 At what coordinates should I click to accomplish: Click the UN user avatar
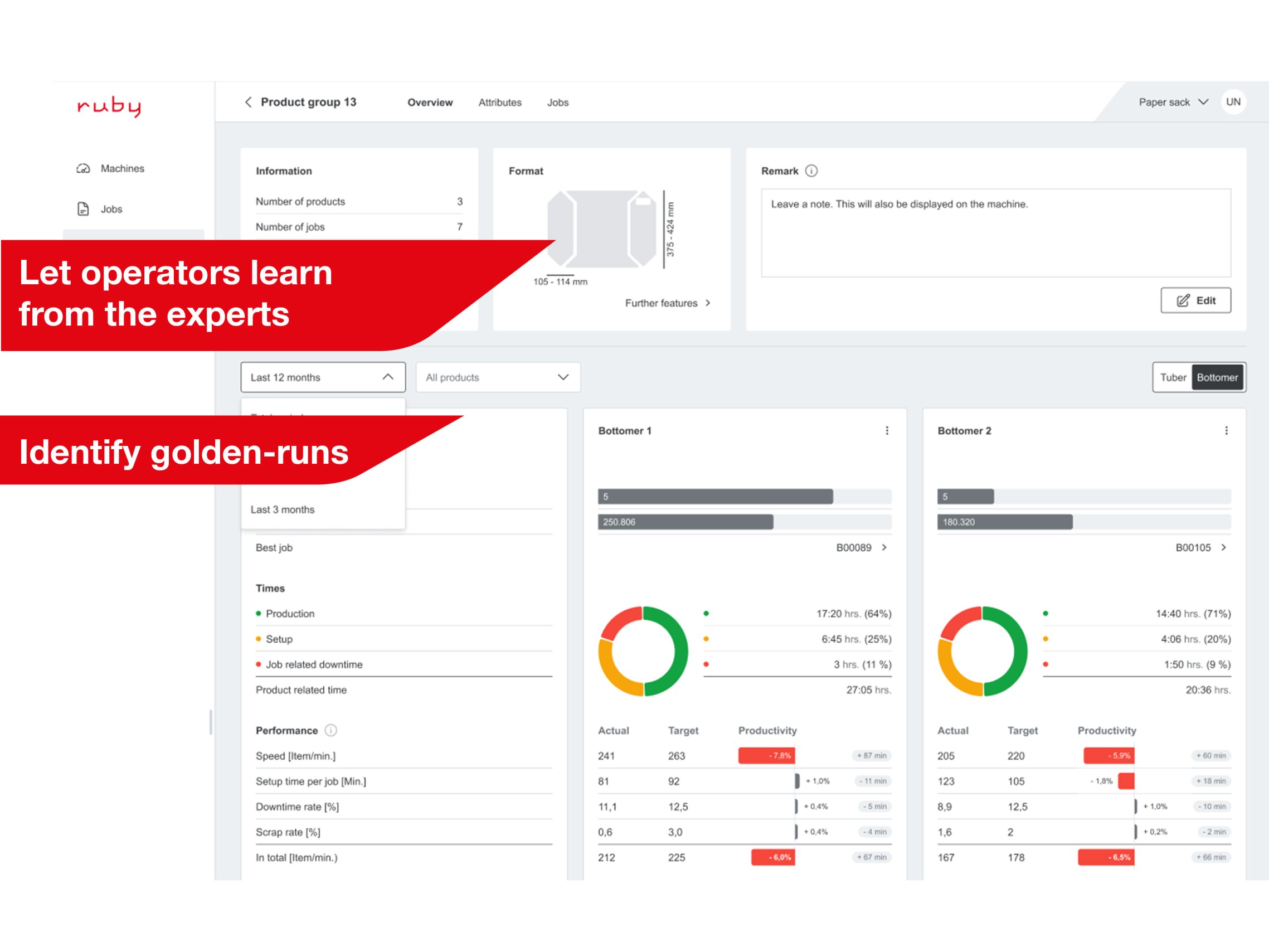[1233, 102]
